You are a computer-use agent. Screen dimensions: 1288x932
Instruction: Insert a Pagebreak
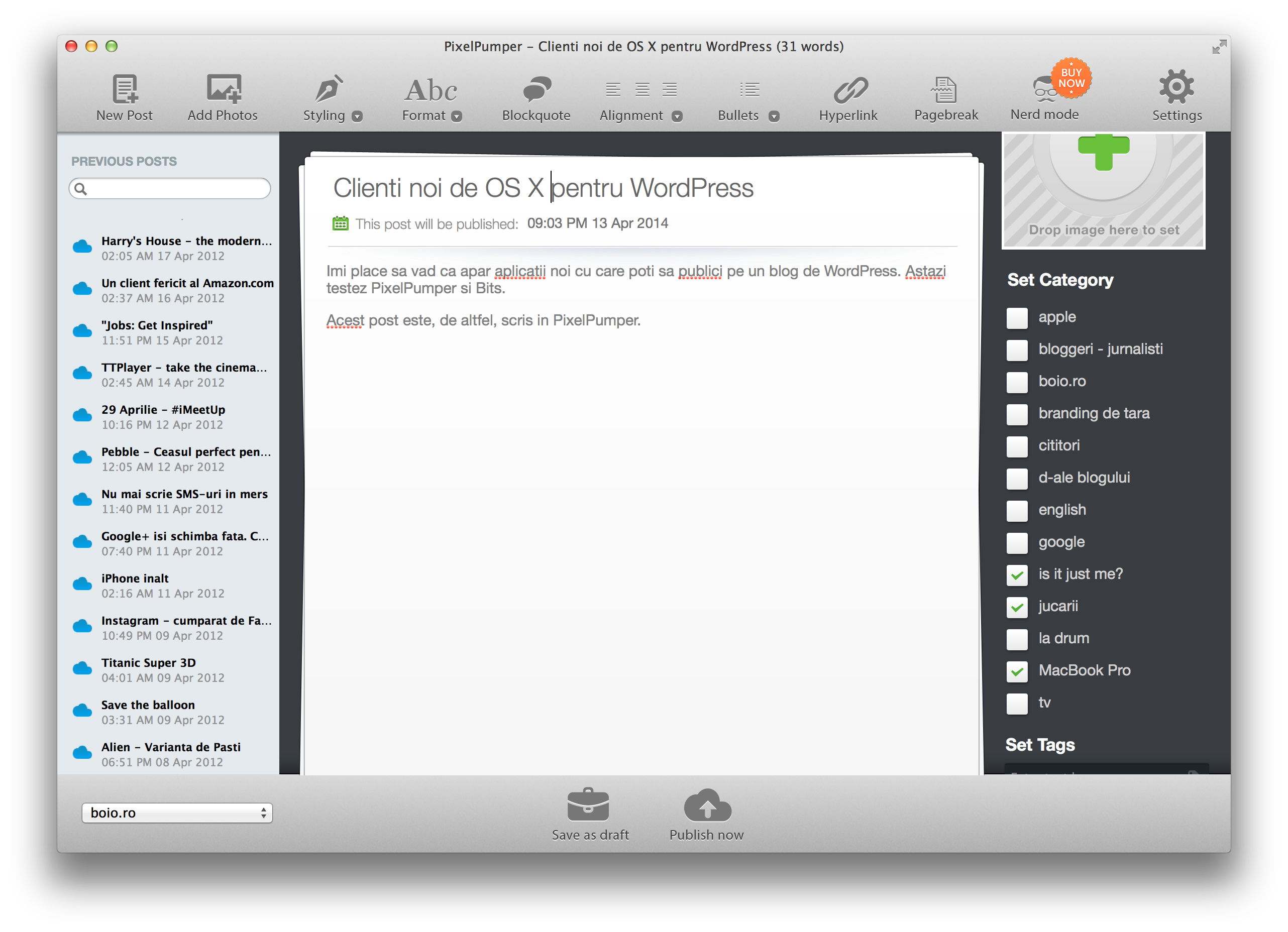click(945, 90)
